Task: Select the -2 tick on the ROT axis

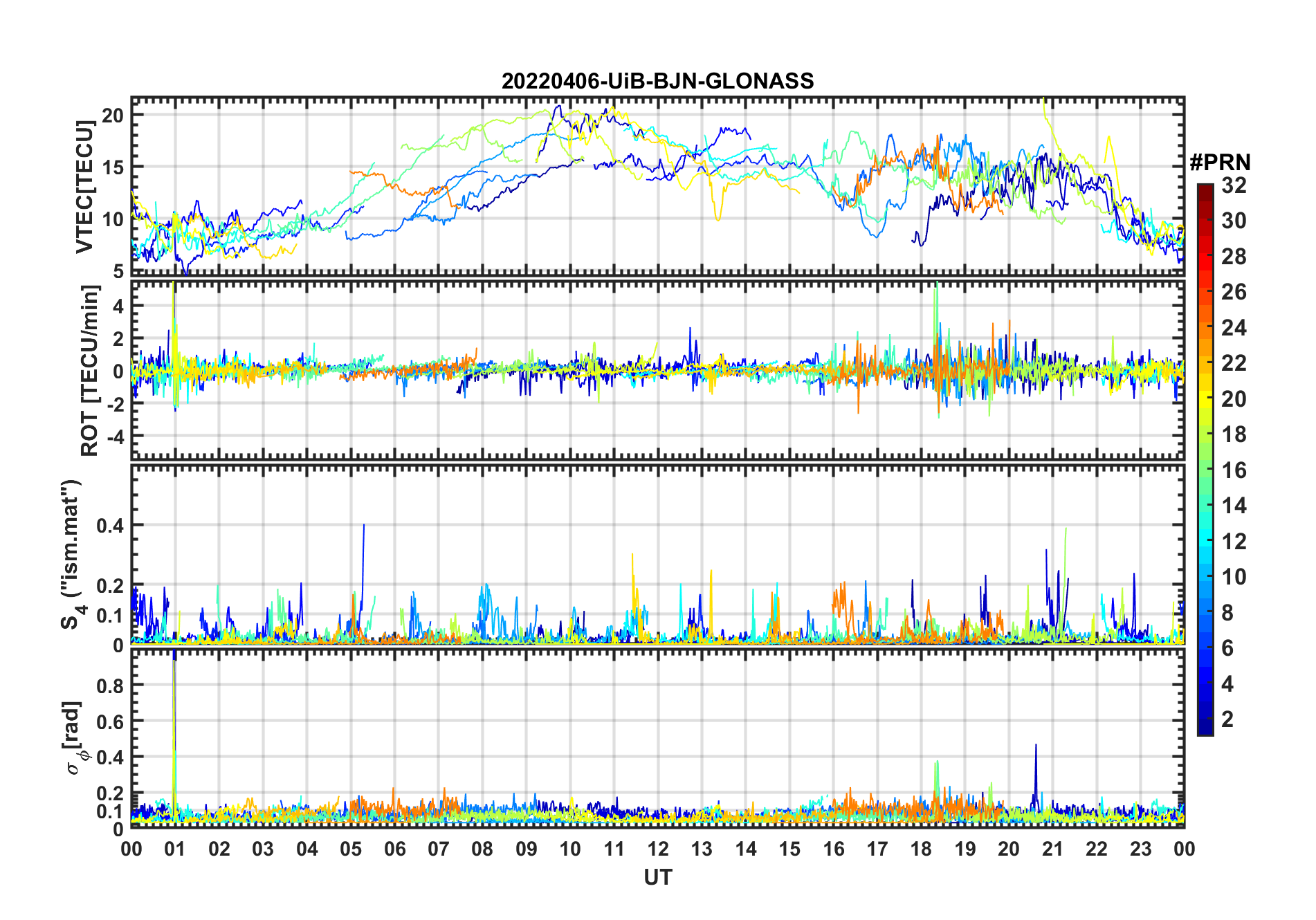Action: [116, 404]
